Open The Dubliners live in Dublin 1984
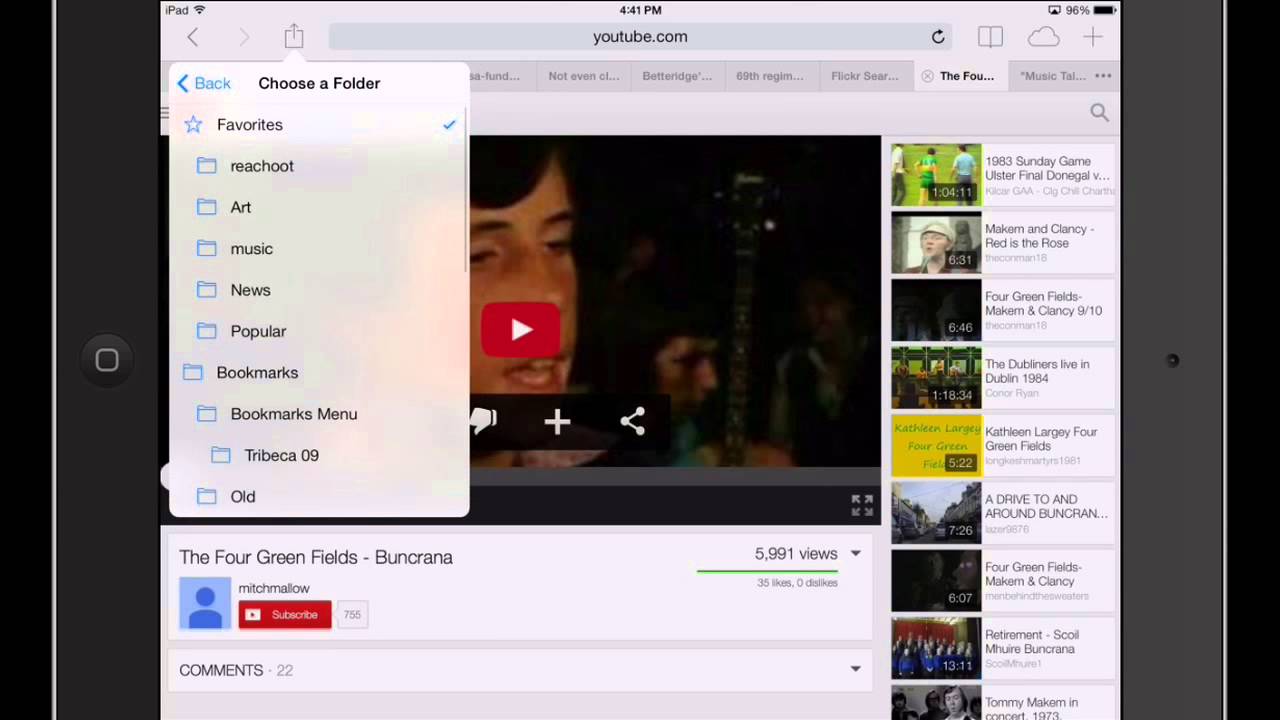 click(x=1003, y=378)
